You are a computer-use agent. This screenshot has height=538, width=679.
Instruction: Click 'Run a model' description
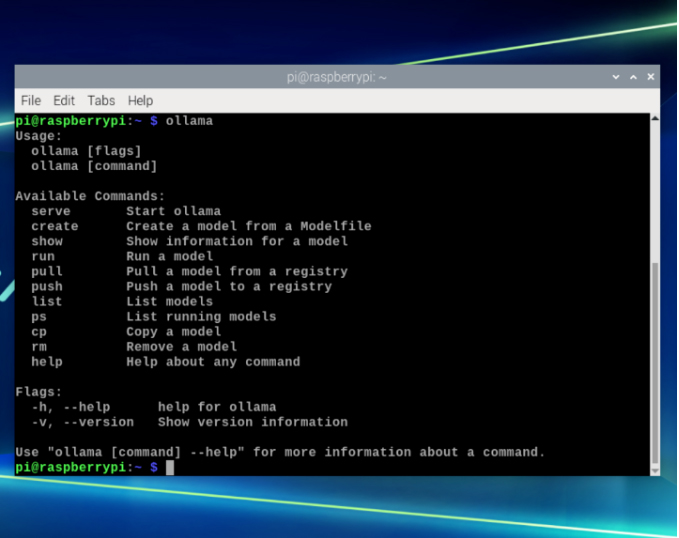(x=170, y=256)
